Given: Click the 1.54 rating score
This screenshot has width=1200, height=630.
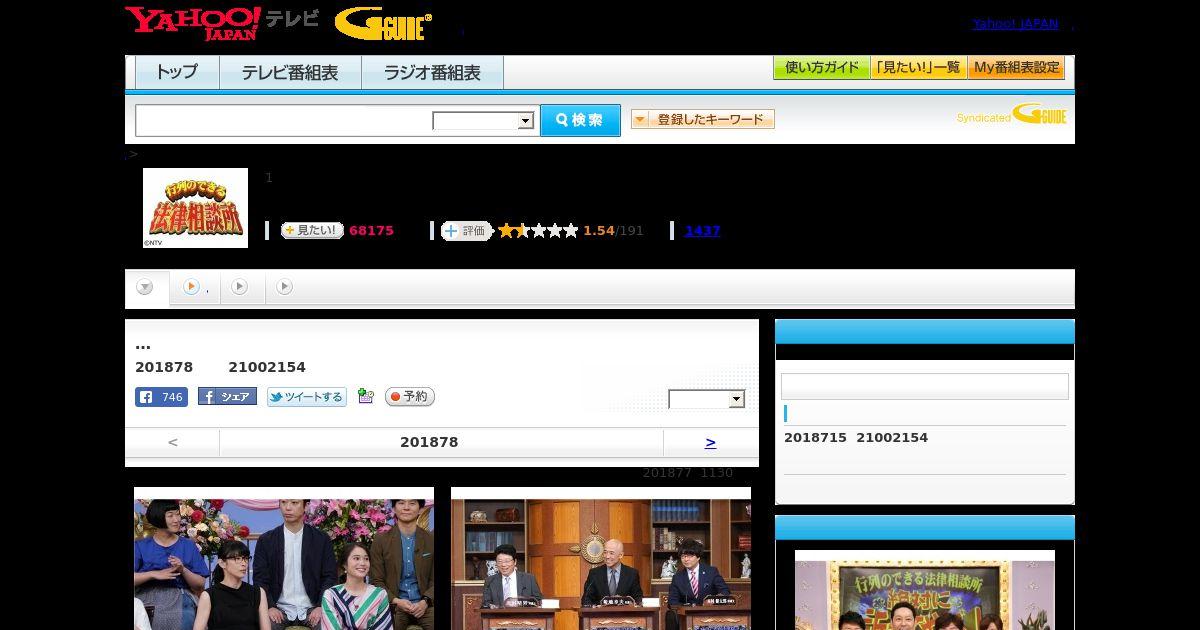Looking at the screenshot, I should coord(599,230).
